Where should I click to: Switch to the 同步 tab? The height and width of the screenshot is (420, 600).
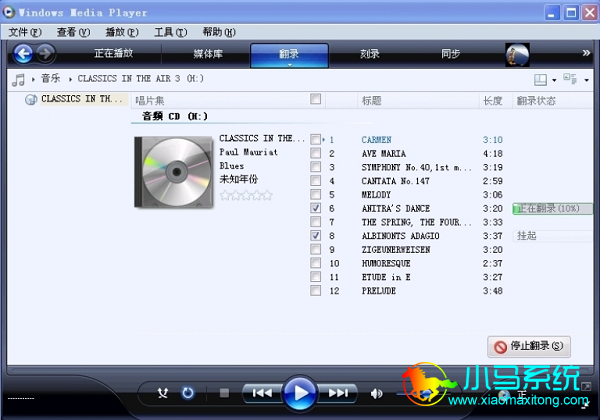(x=450, y=54)
